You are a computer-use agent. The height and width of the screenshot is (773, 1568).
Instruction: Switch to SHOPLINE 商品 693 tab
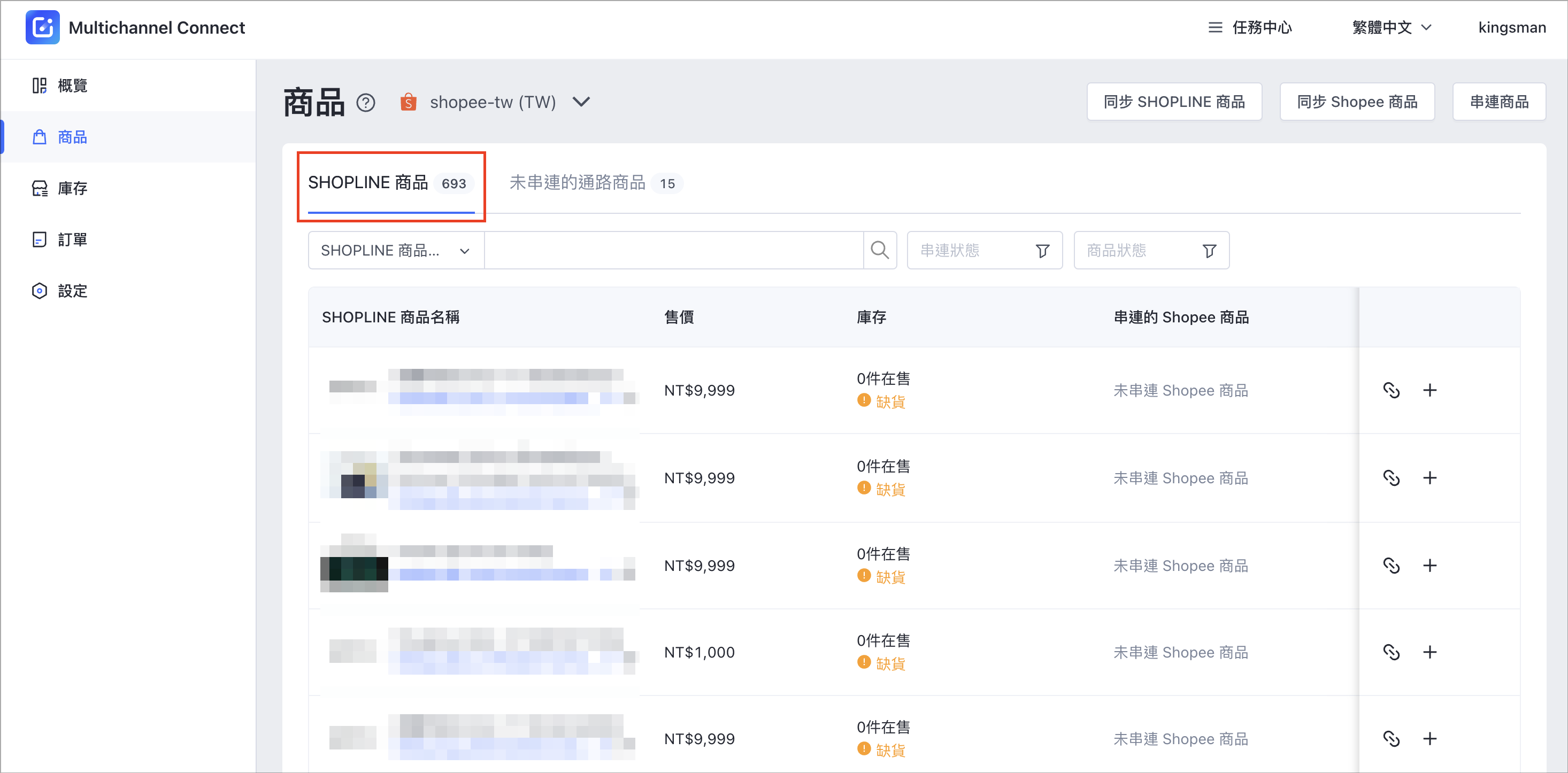coord(391,183)
